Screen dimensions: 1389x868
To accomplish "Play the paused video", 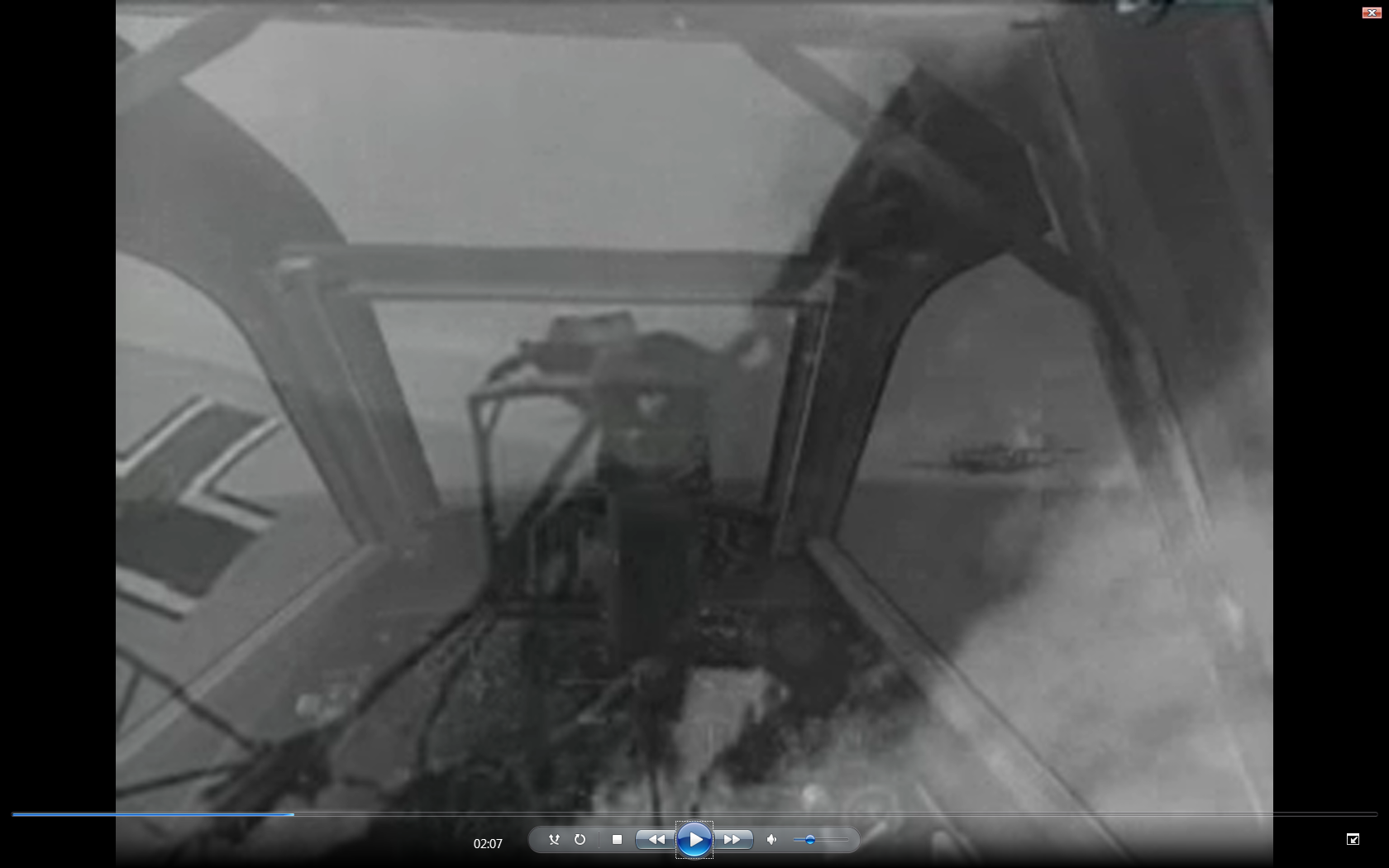I will point(694,840).
